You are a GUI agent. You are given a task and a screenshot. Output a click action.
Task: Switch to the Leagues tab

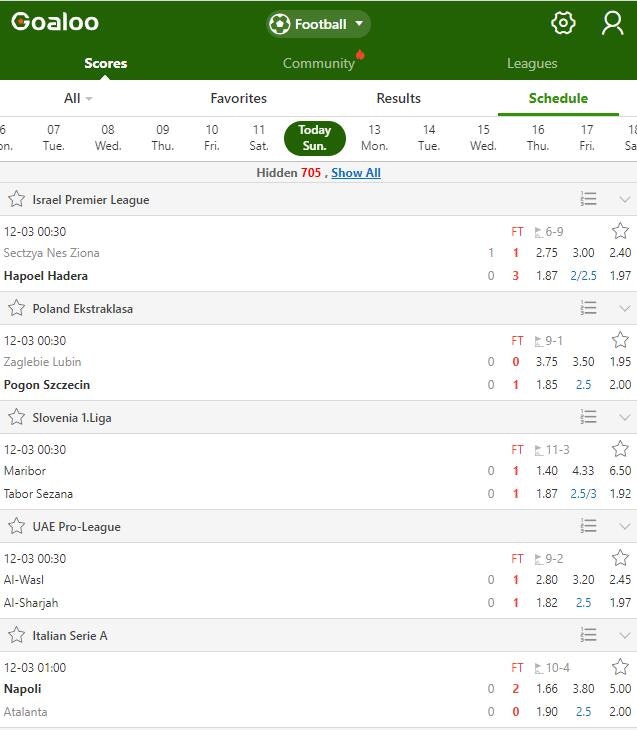tap(532, 63)
